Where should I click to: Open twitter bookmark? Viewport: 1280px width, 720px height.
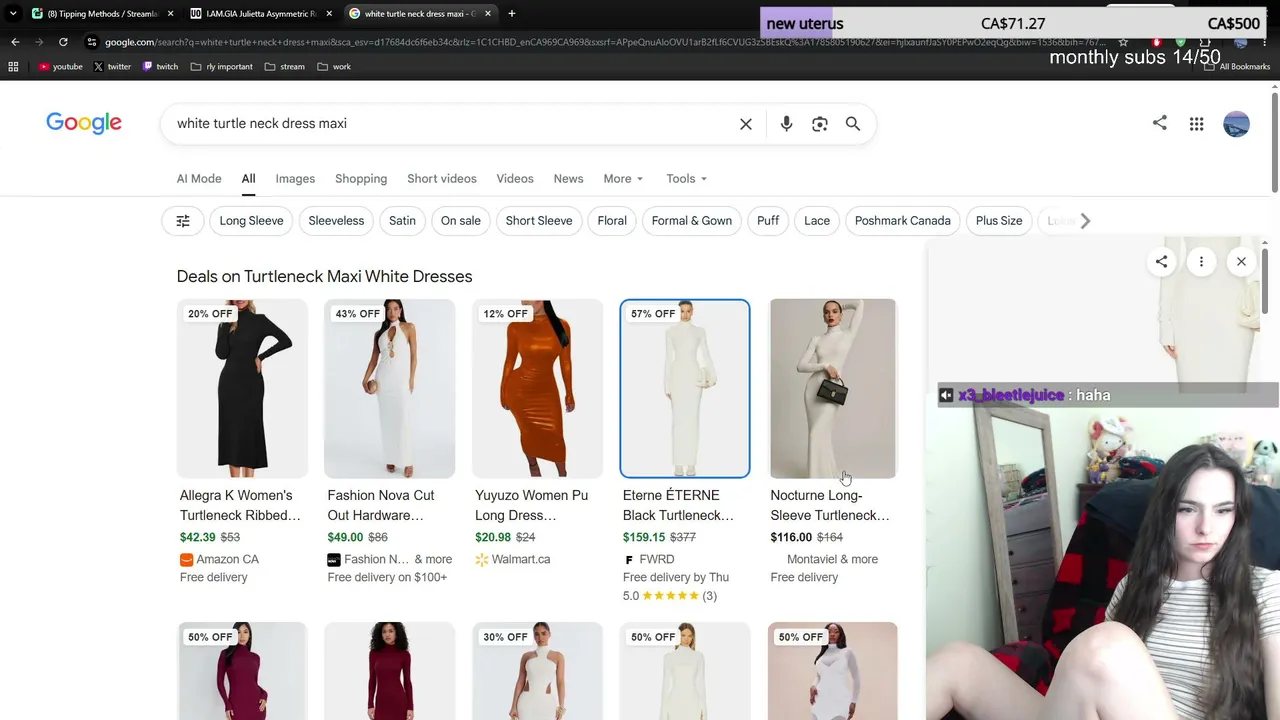112,67
